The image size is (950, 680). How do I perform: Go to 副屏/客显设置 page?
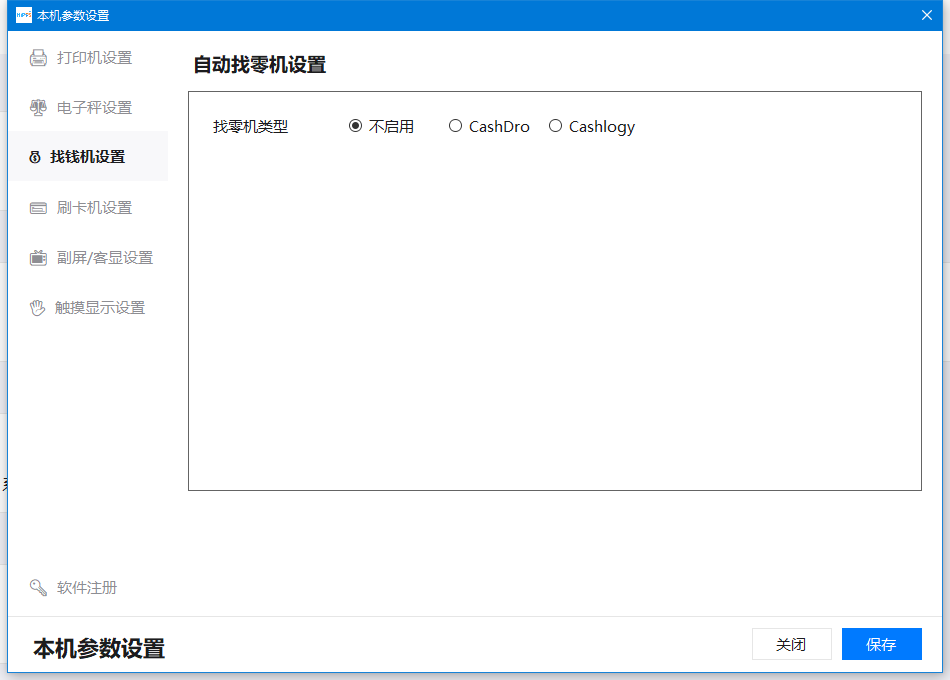(88, 258)
